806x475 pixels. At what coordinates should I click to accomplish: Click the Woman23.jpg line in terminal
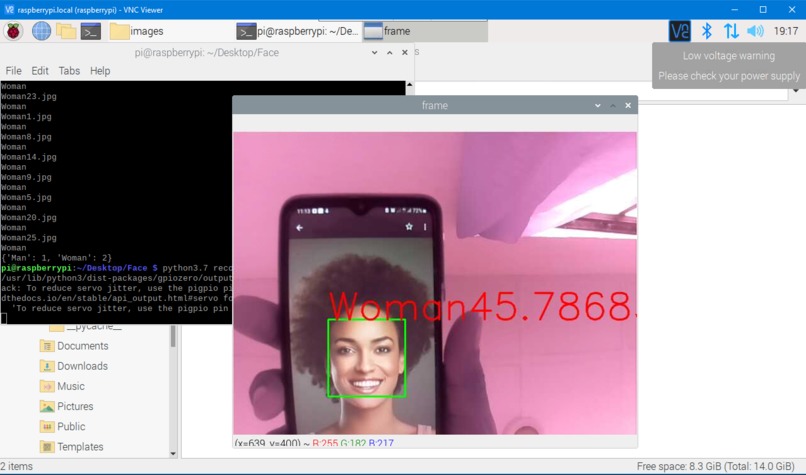pyautogui.click(x=29, y=96)
